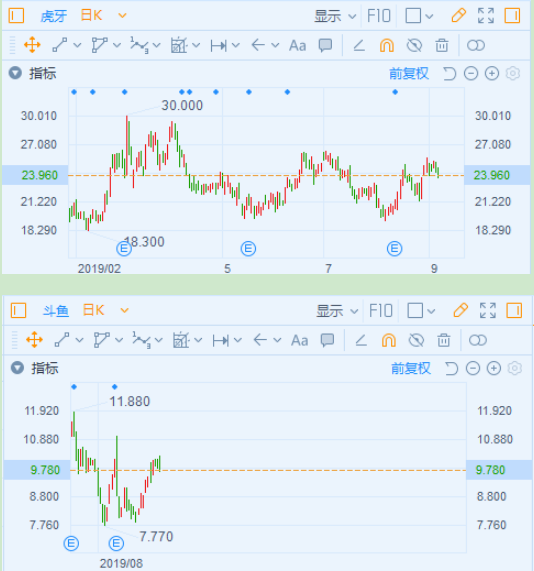Open F10 info for 斗鱼
This screenshot has height=571, width=534.
tap(381, 311)
